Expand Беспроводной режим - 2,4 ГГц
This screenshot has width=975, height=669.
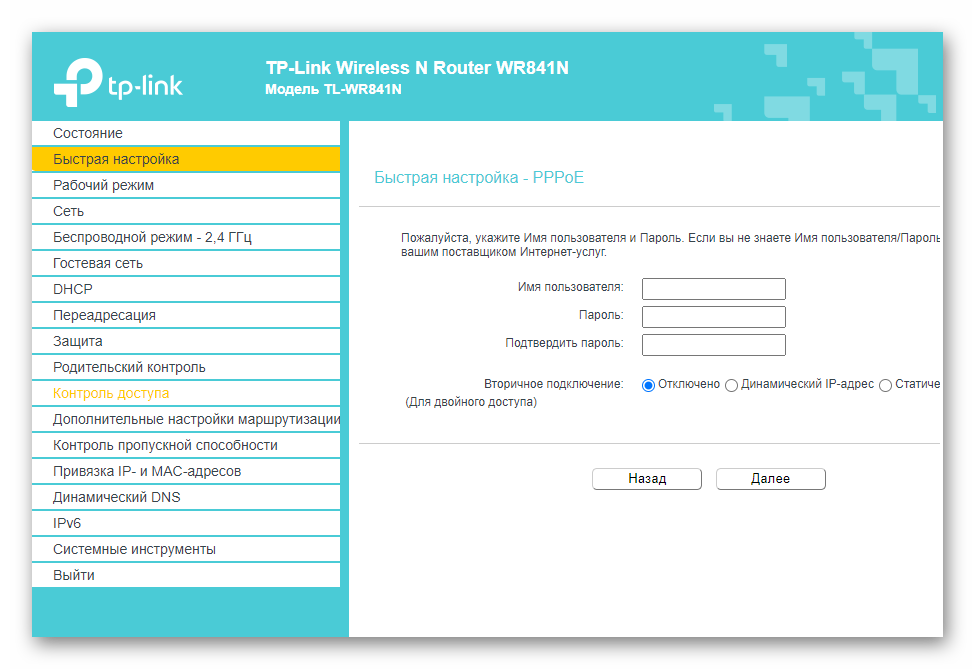coord(152,237)
